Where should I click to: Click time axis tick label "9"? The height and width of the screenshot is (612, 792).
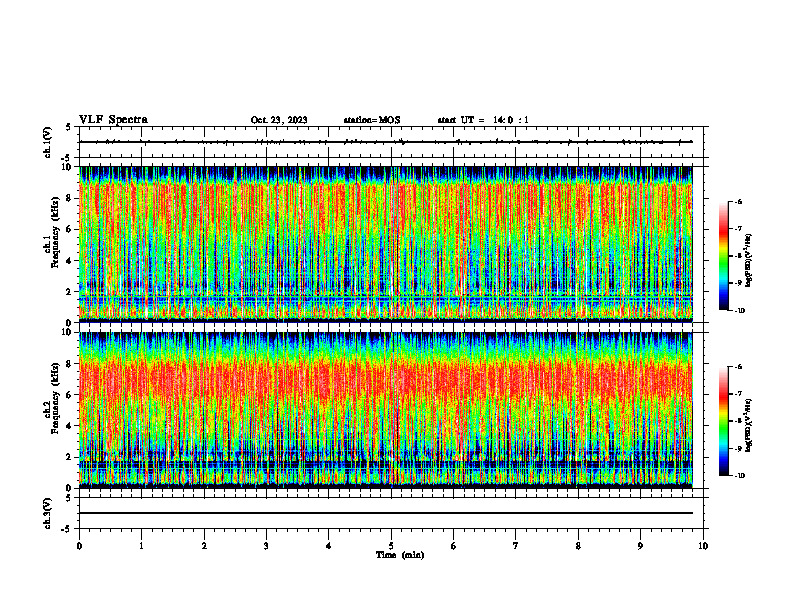640,546
